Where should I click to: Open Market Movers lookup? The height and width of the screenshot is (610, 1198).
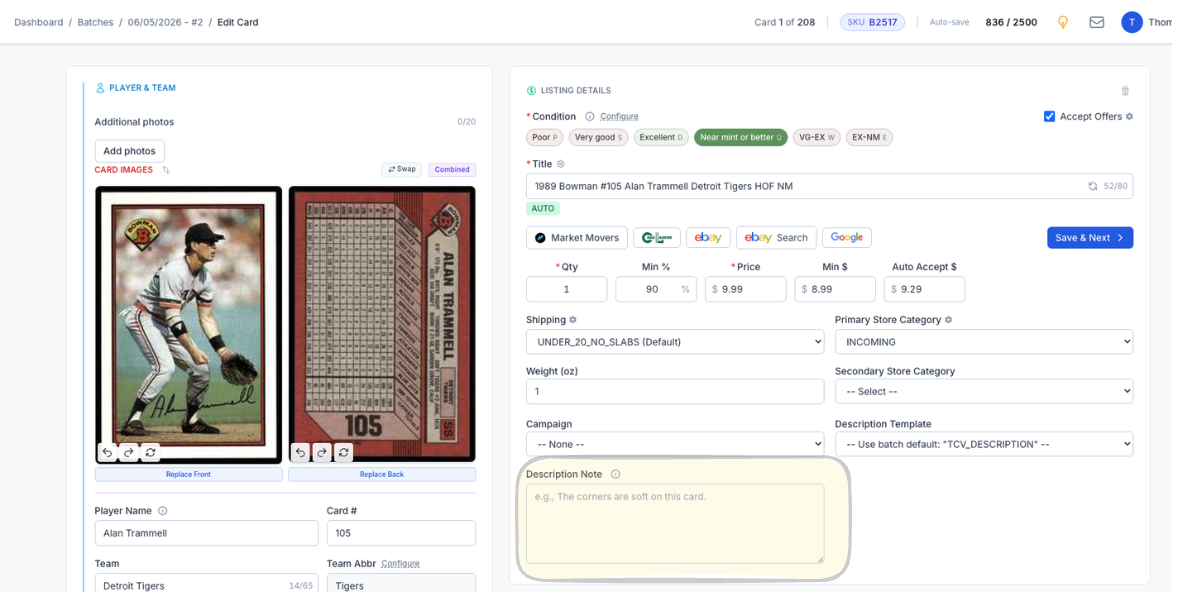(577, 238)
